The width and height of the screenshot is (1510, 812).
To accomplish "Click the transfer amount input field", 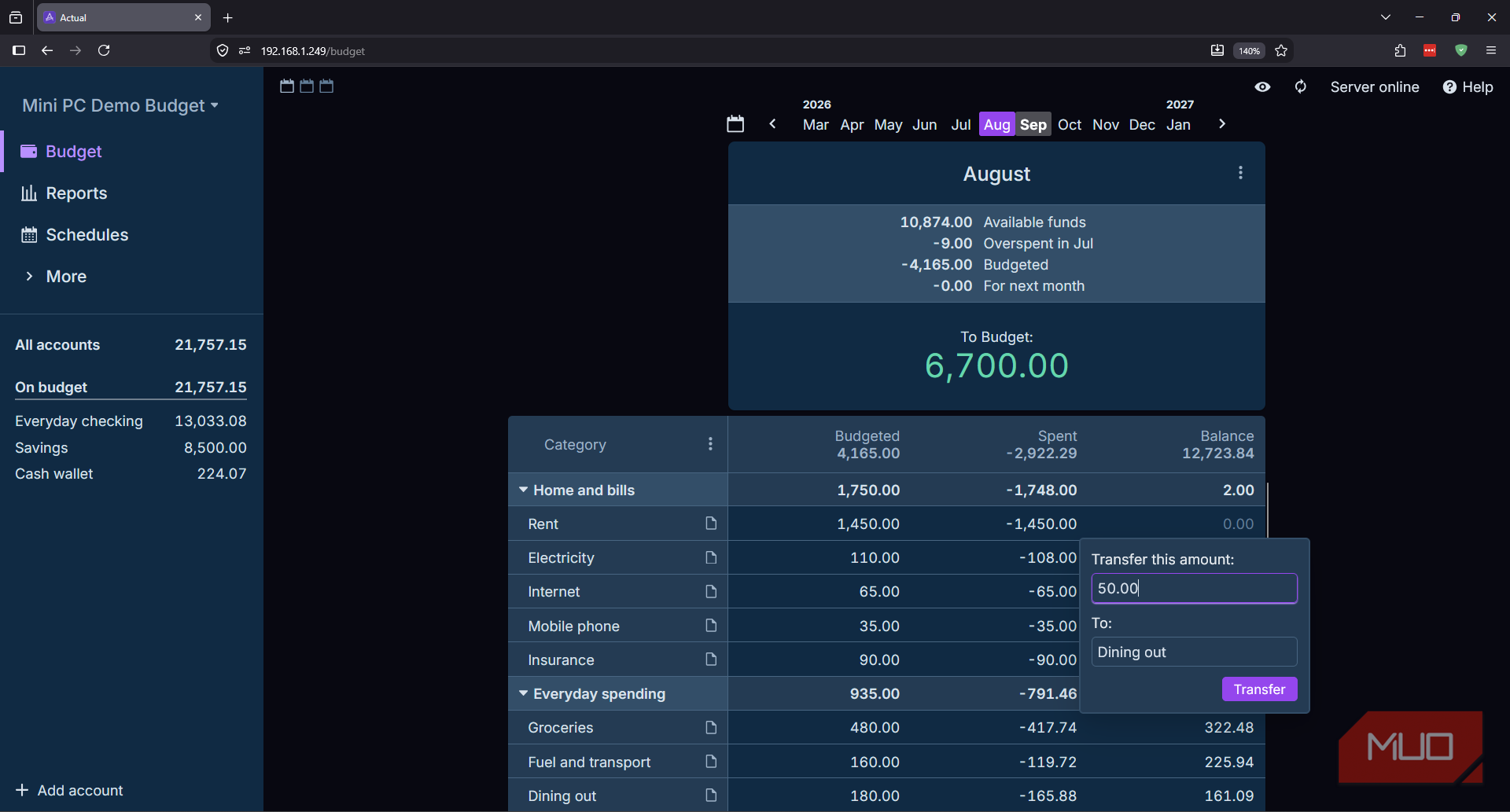I will coord(1194,589).
